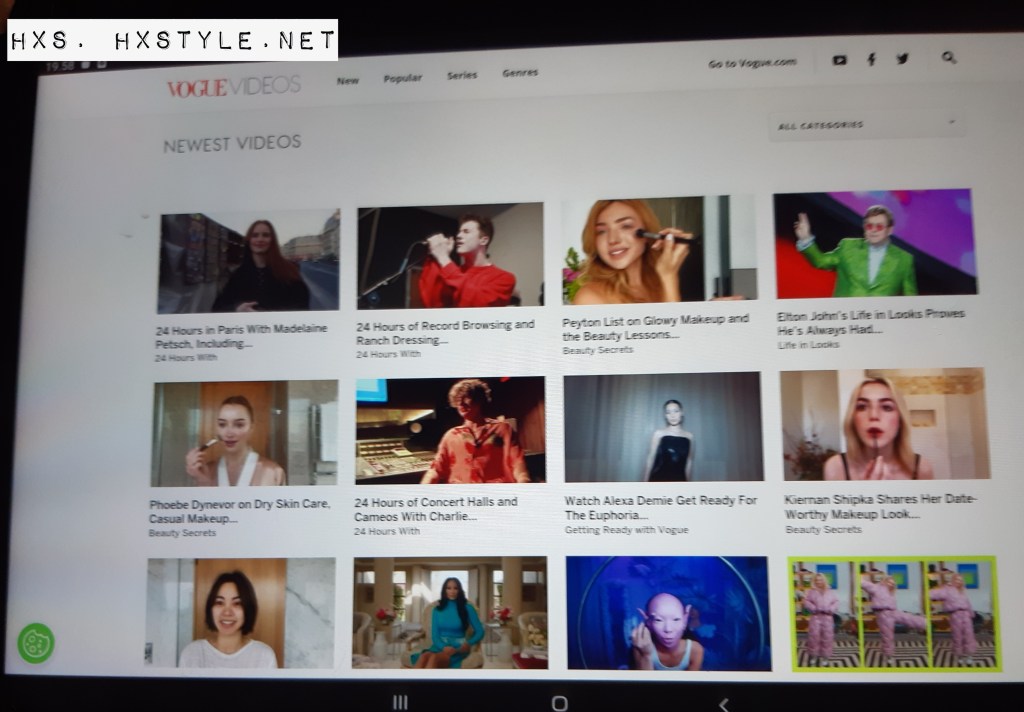Tap the Android recent apps icon

pyautogui.click(x=399, y=702)
